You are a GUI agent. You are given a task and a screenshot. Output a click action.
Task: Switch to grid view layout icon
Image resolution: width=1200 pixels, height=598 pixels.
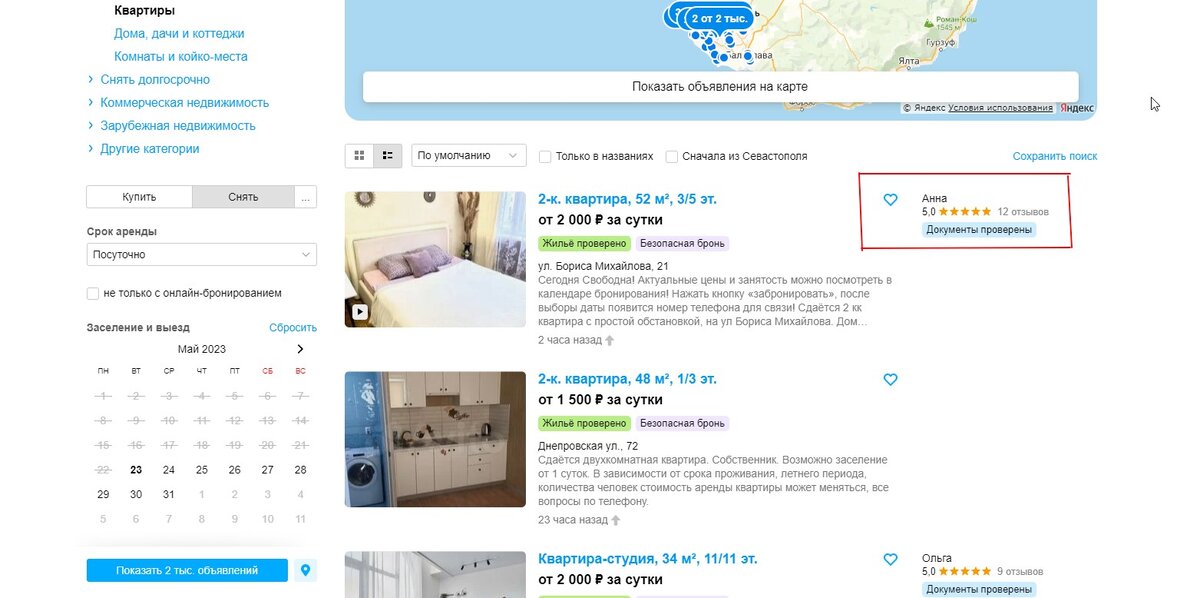[x=360, y=156]
